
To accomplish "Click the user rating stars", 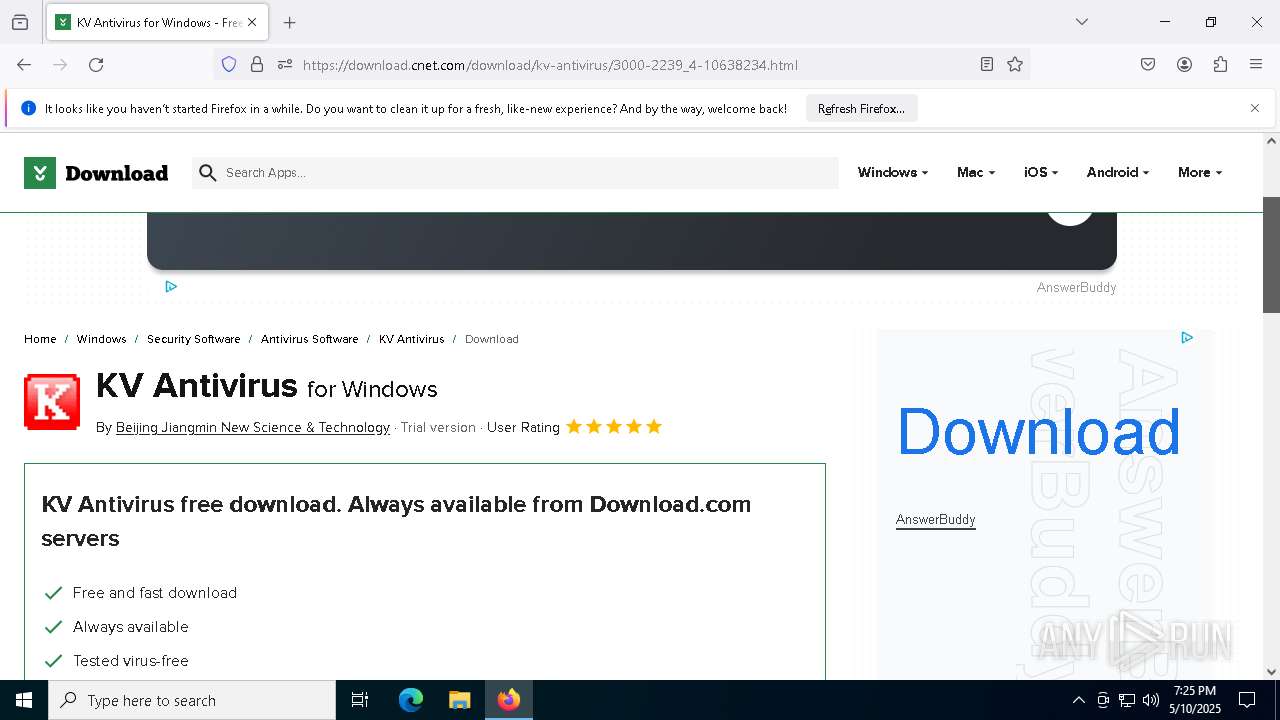I will coord(614,427).
